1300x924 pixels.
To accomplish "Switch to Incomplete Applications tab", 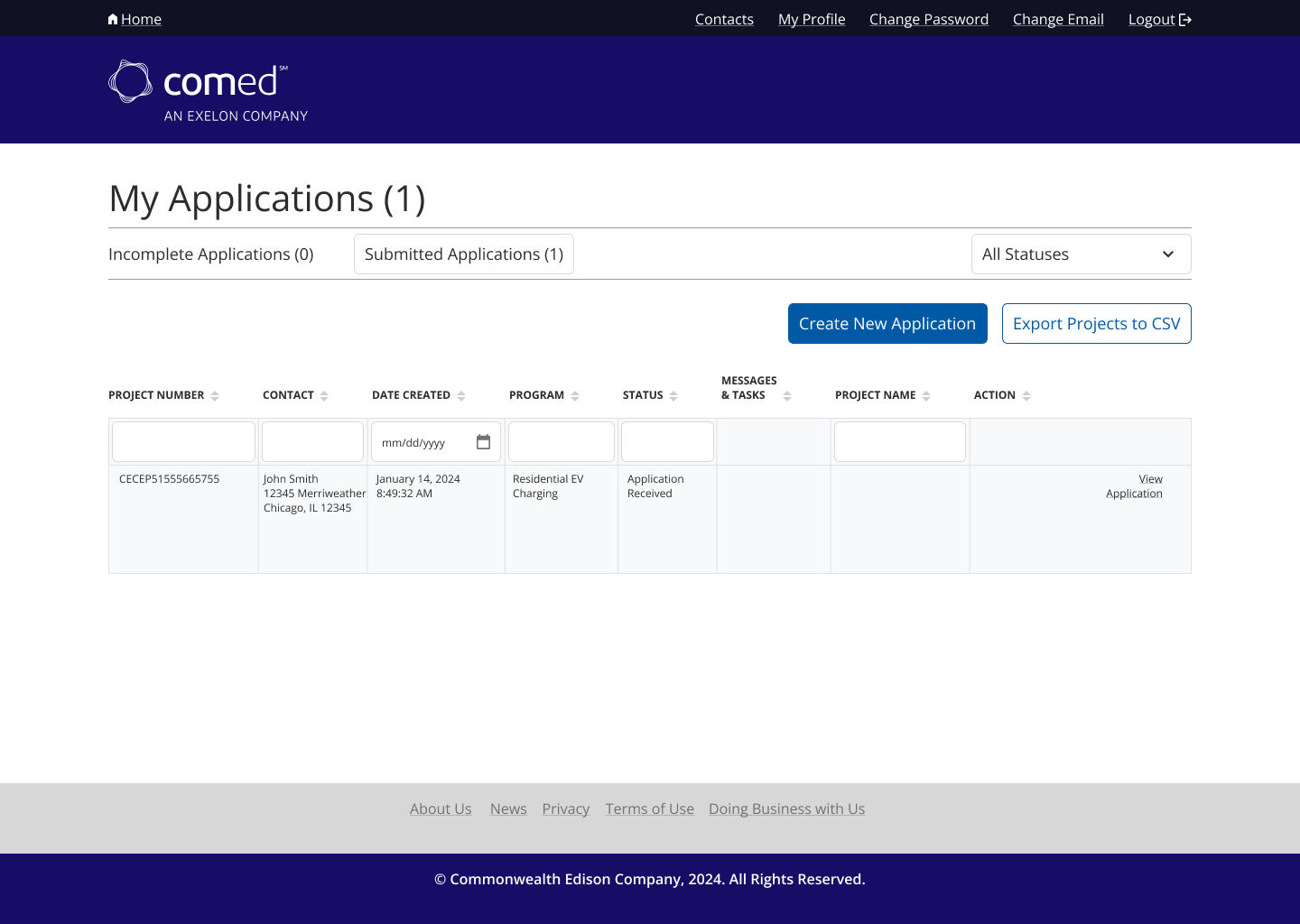I will (x=211, y=254).
